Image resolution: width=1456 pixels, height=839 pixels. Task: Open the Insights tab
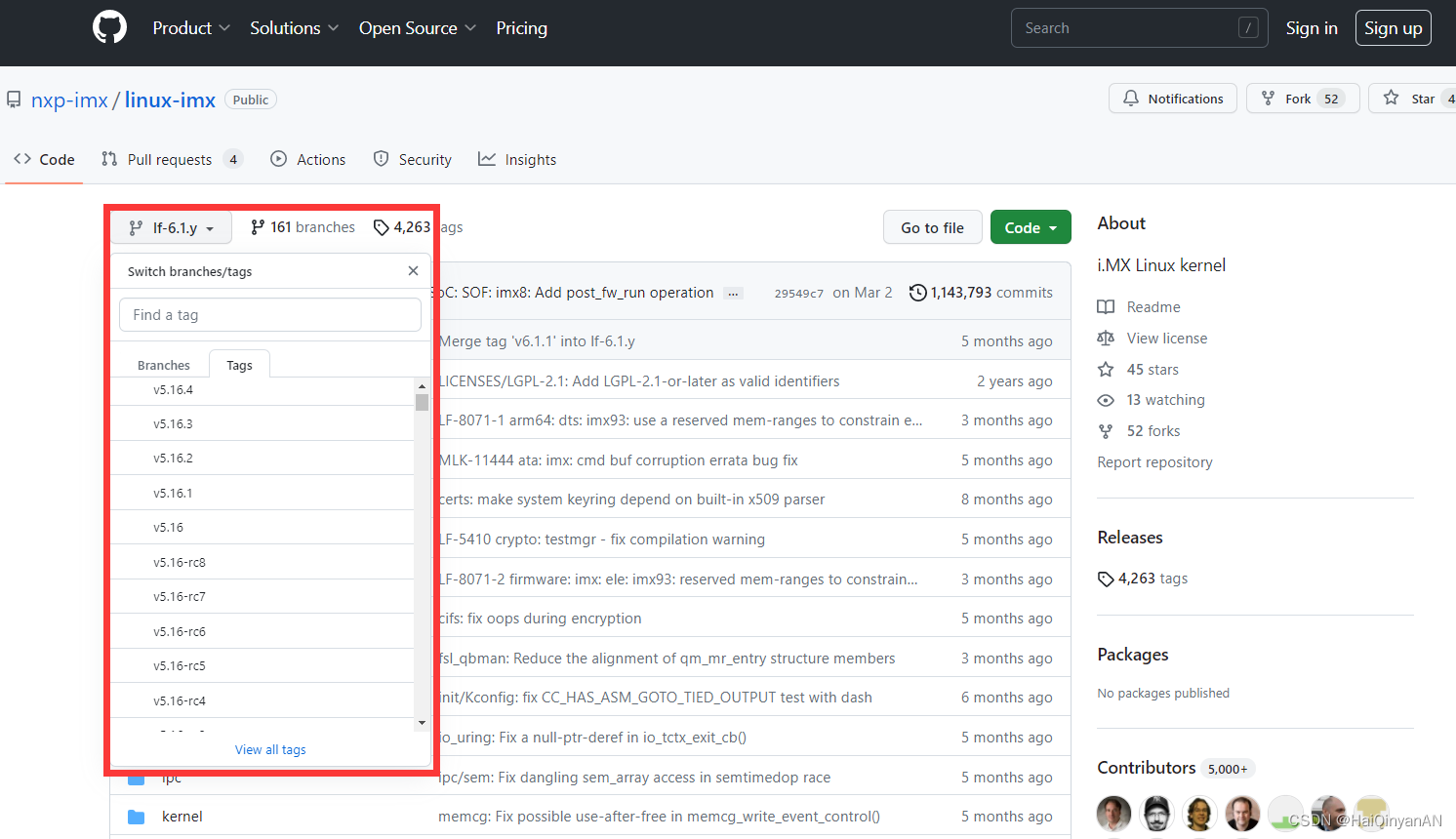[x=517, y=159]
